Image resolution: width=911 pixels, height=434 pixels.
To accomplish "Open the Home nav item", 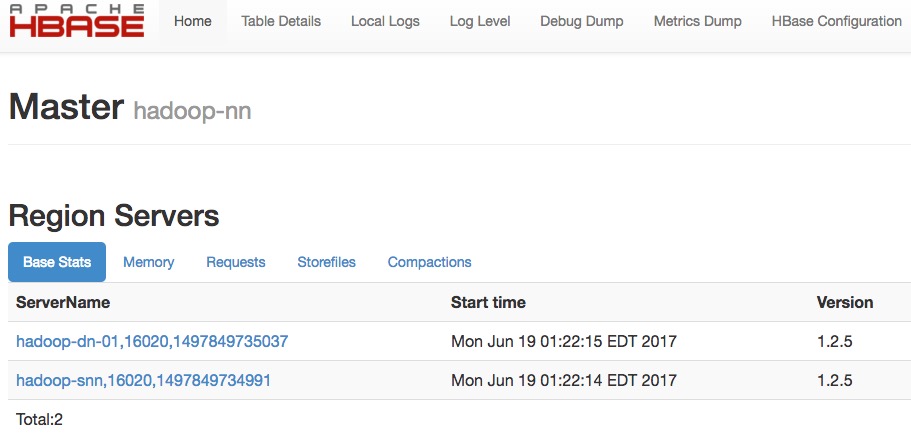I will (193, 21).
